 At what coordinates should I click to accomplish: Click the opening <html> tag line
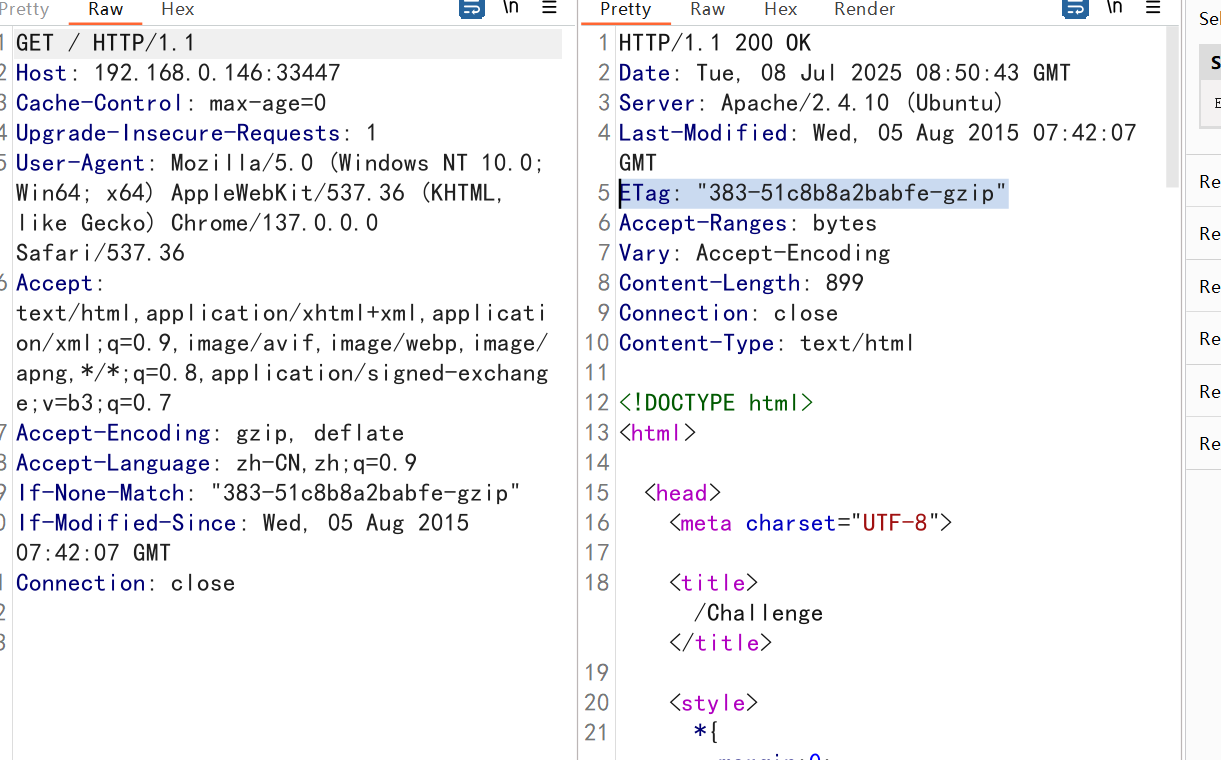coord(657,433)
